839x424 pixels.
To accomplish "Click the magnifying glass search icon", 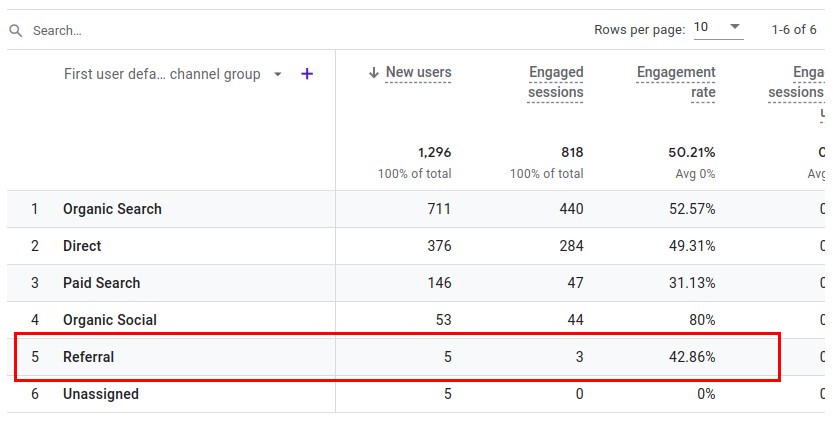I will [16, 31].
